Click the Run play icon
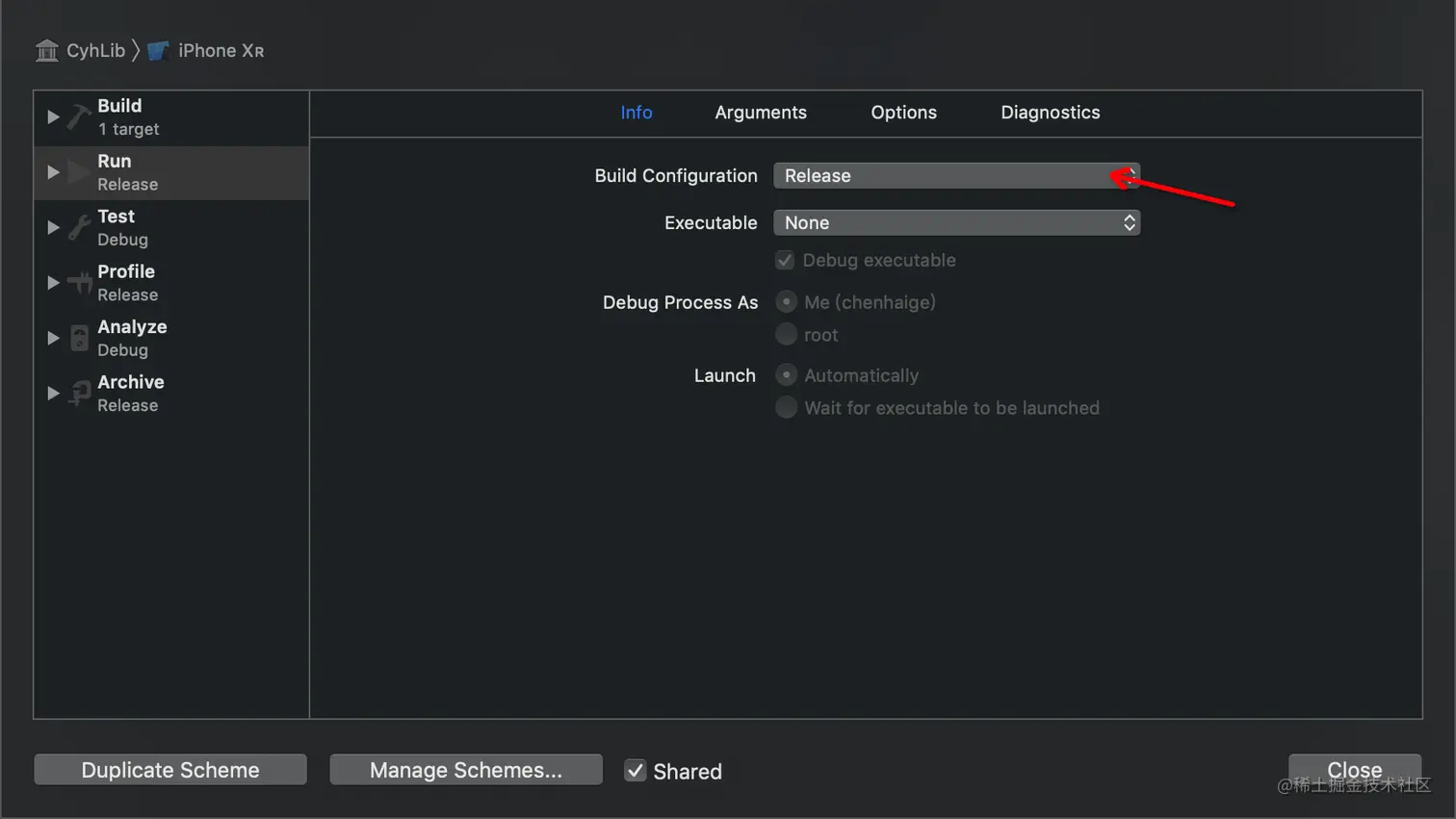This screenshot has width=1456, height=819. [80, 172]
